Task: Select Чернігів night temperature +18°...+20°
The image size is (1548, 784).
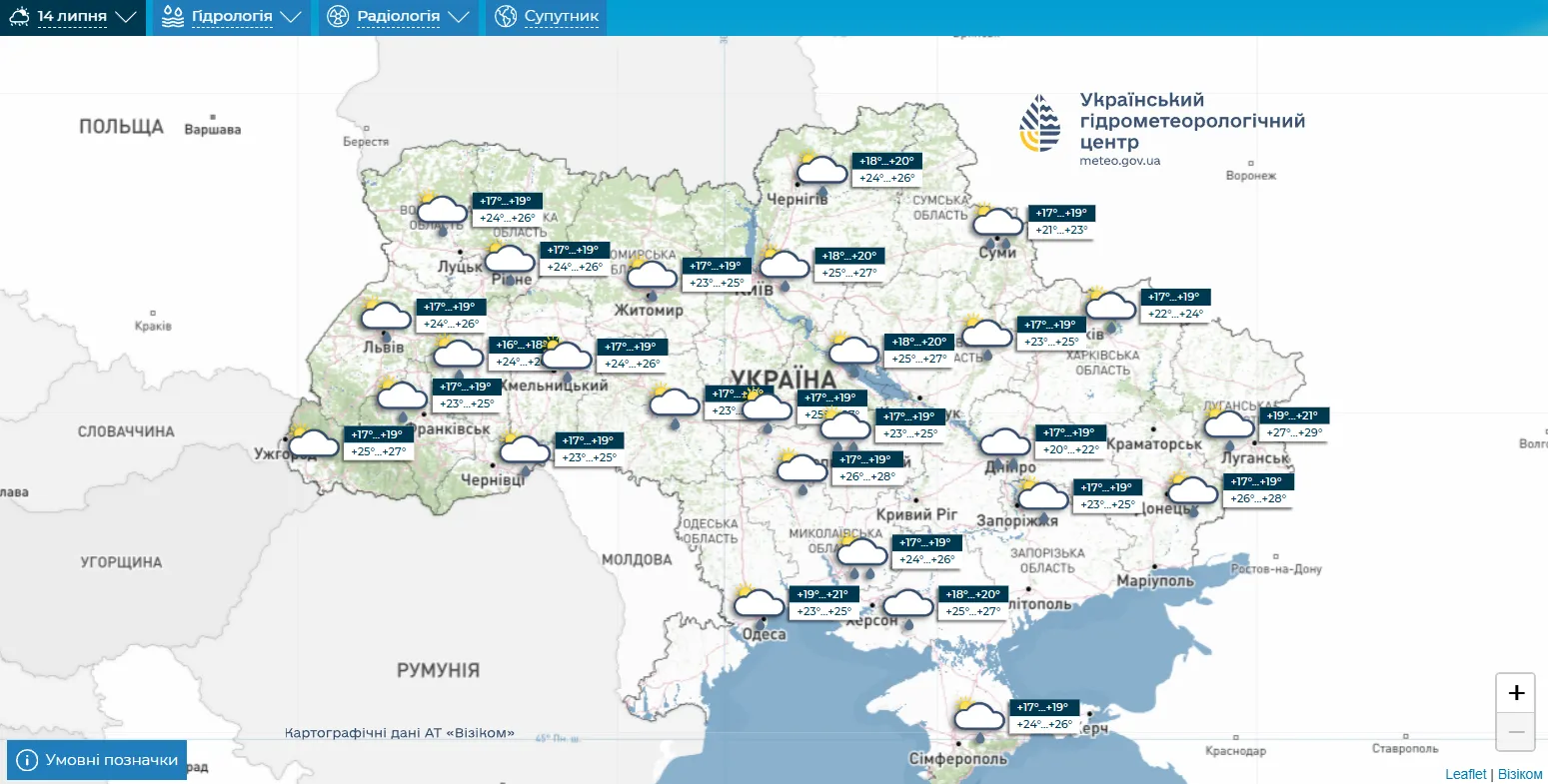Action: click(886, 161)
